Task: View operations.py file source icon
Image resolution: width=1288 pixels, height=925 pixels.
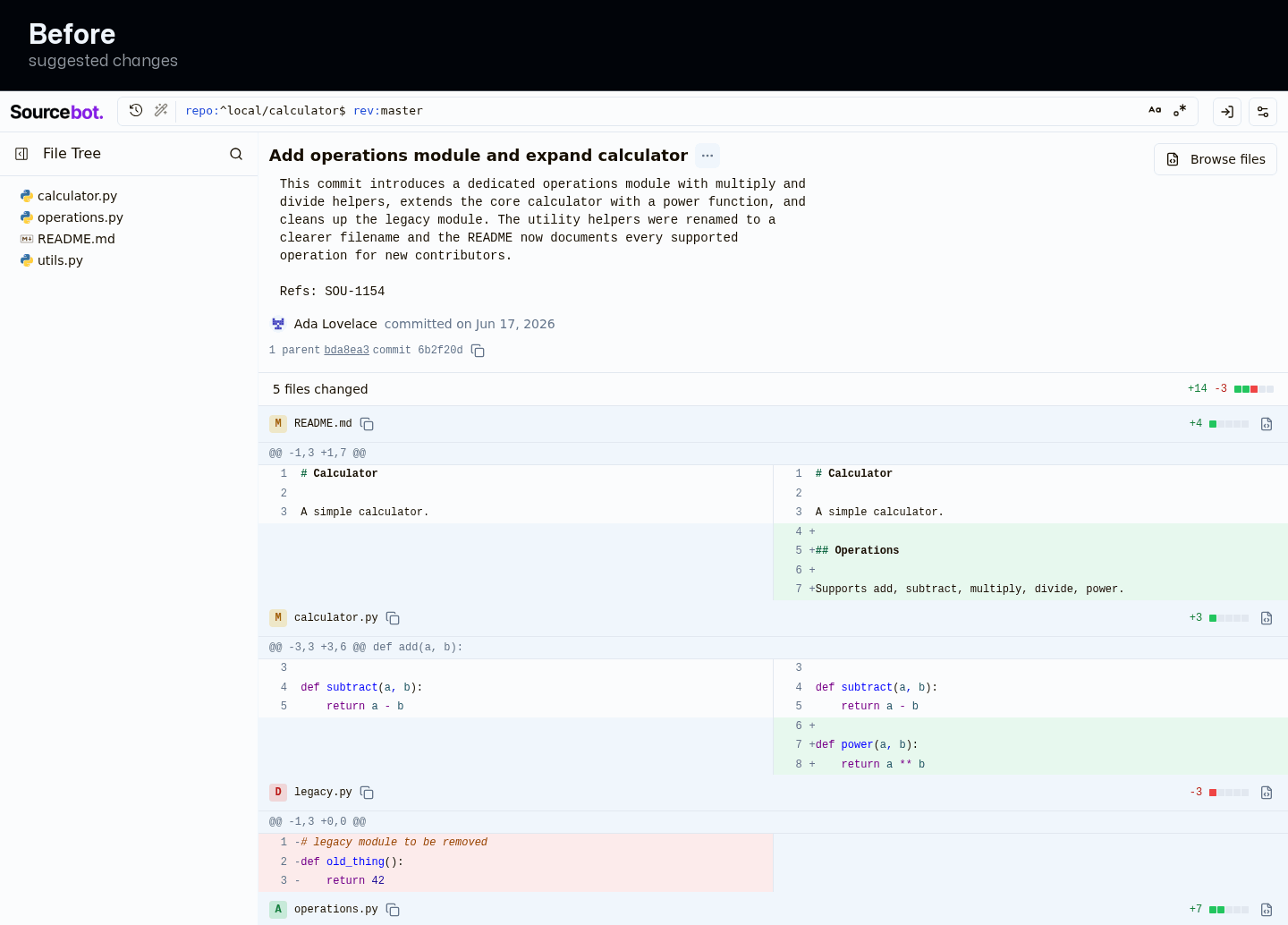Action: [x=1267, y=910]
